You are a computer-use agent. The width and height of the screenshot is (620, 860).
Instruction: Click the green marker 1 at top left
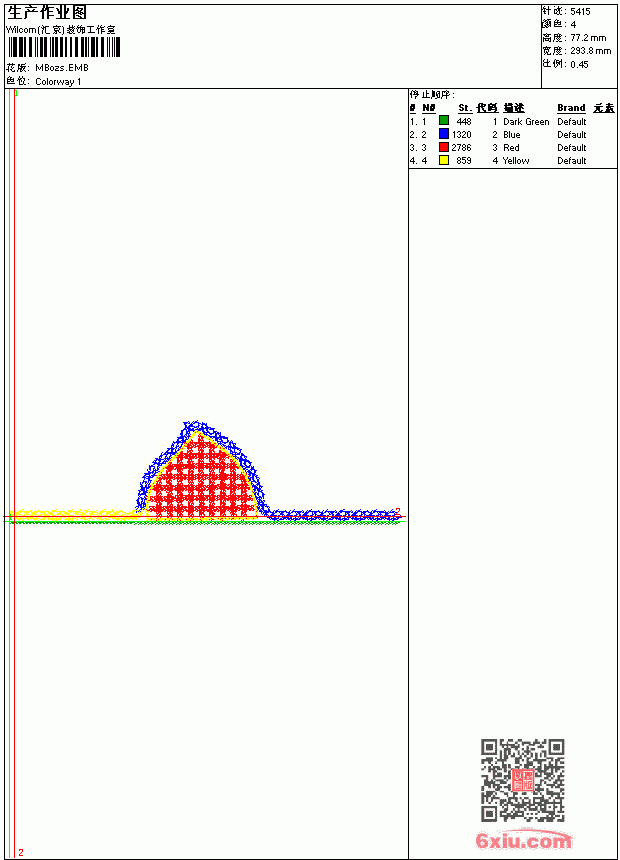(x=16, y=94)
